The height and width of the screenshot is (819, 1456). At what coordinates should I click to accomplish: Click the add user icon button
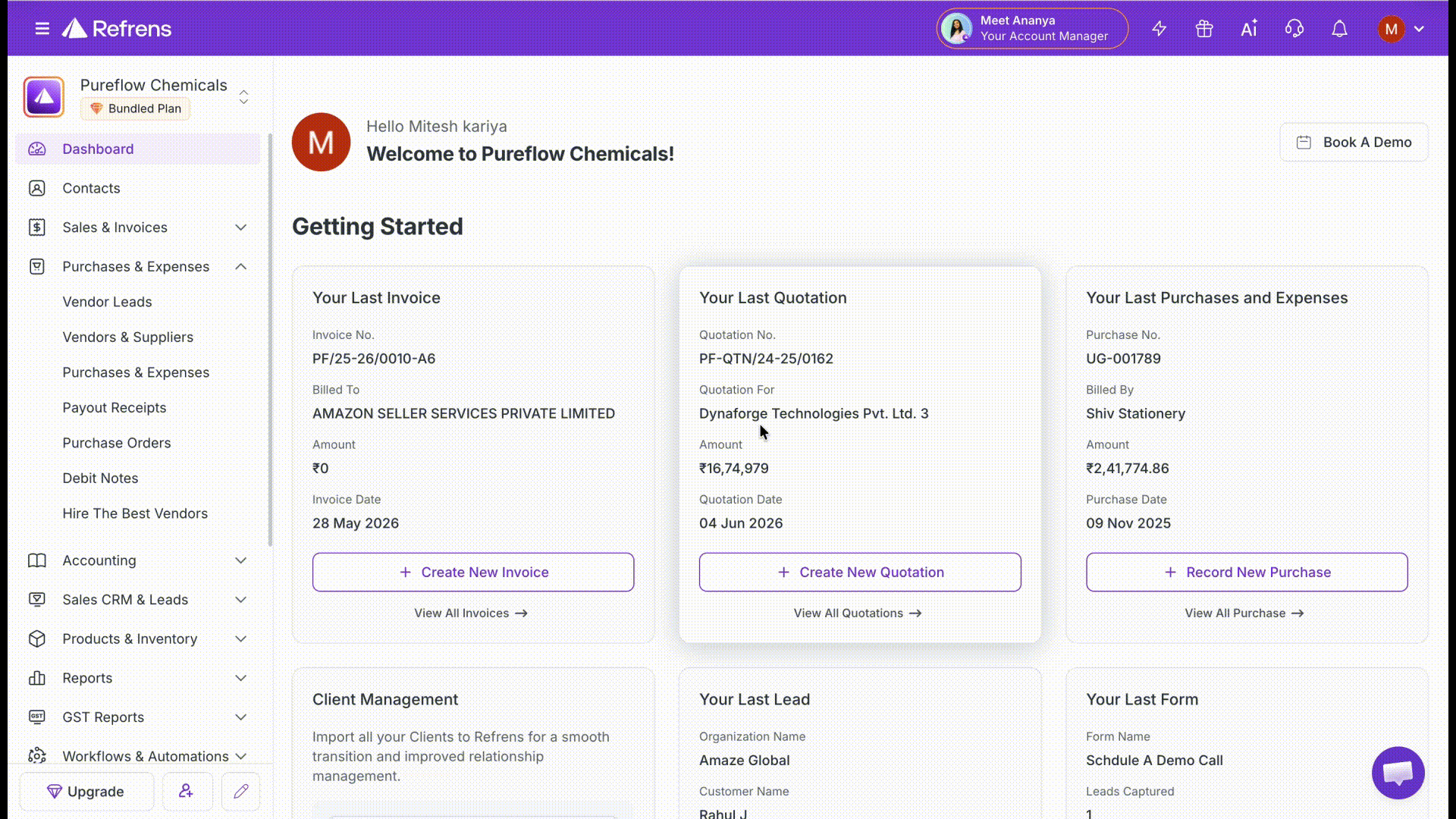pyautogui.click(x=187, y=791)
